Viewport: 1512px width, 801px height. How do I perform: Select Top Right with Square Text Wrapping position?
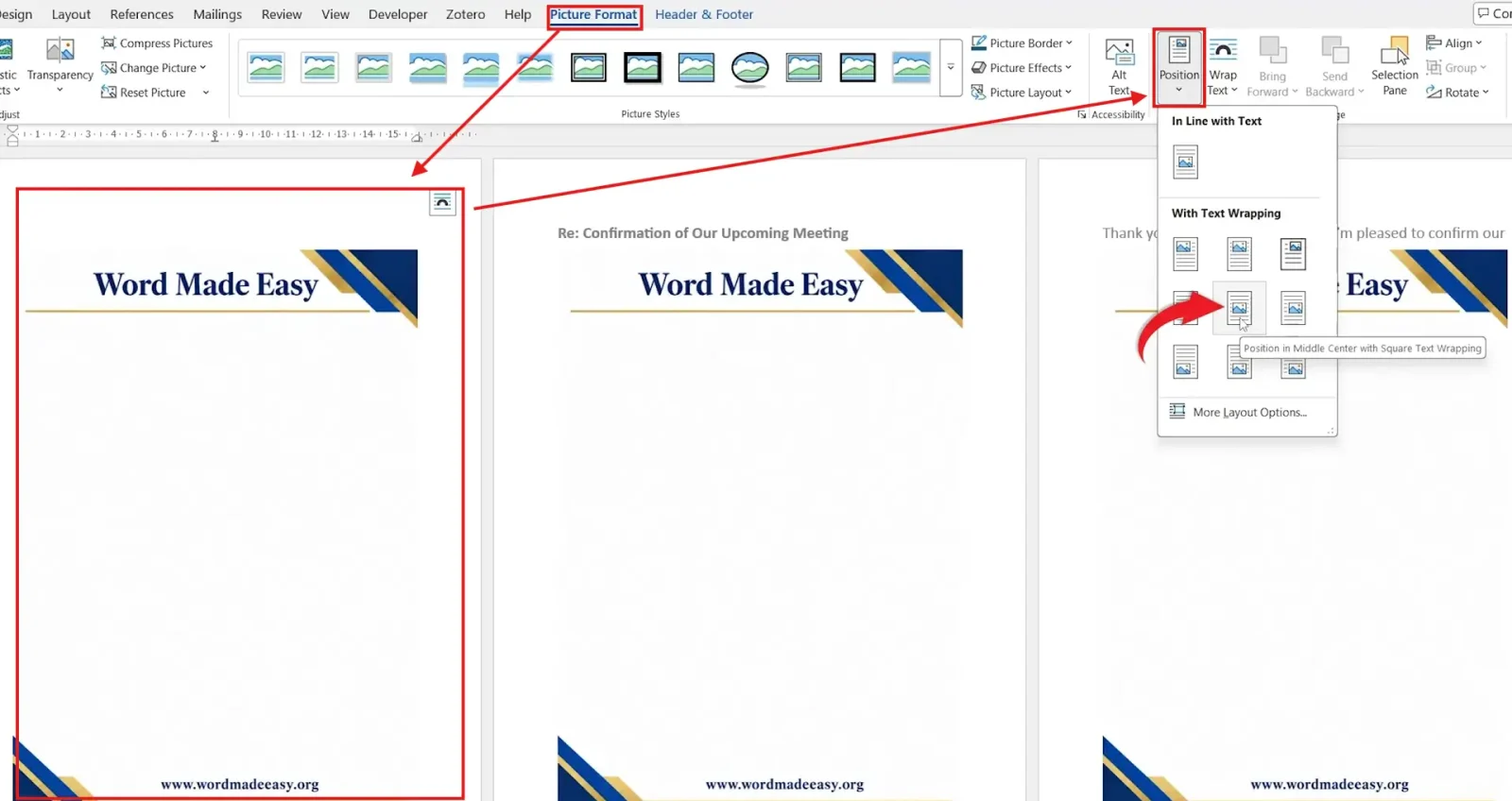1293,253
